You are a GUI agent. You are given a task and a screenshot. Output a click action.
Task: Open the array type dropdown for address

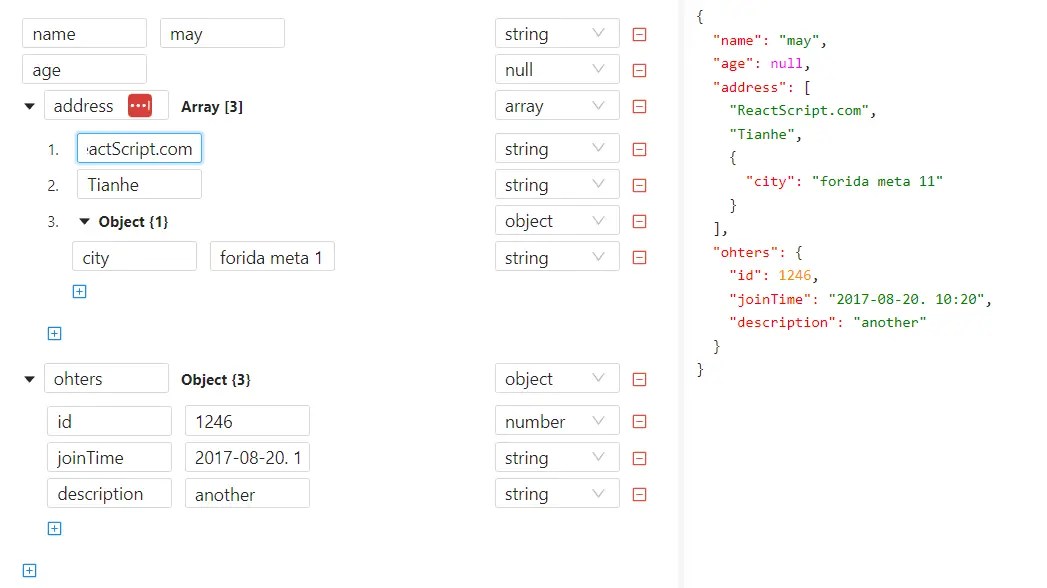pyautogui.click(x=557, y=105)
